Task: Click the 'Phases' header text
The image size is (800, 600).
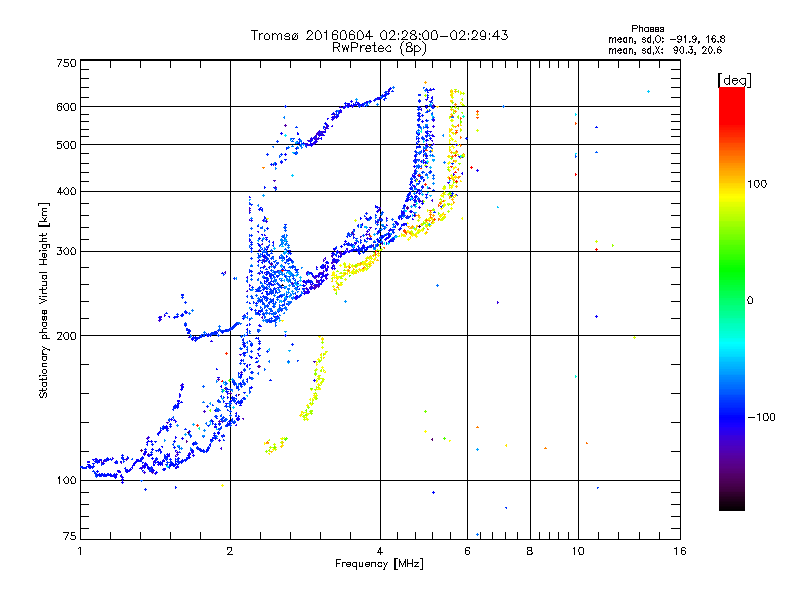Action: (x=647, y=29)
